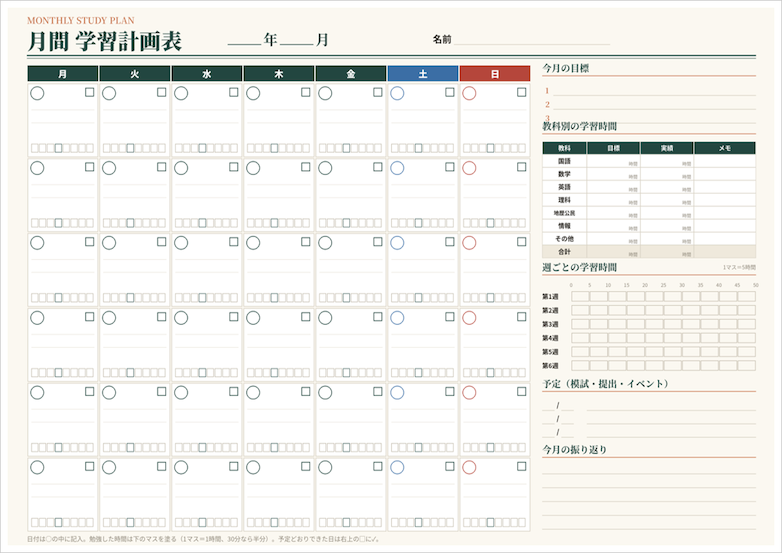Click the 水 Wednesday column header

(x=206, y=74)
